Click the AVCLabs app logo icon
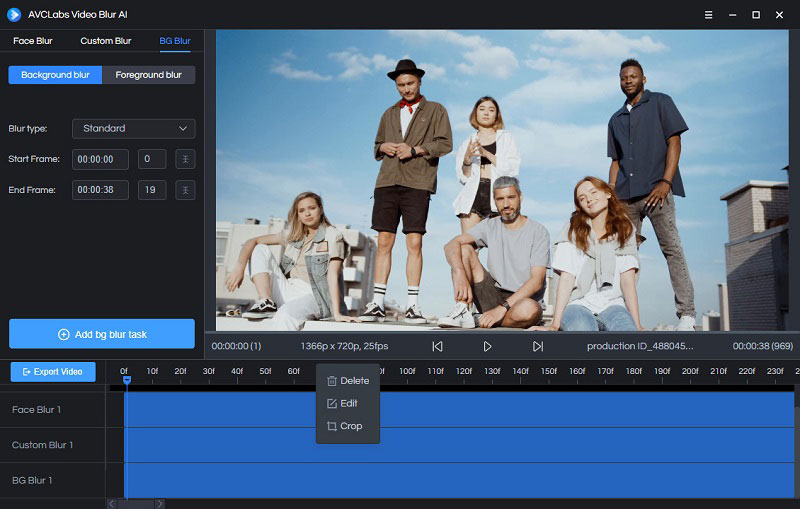Image resolution: width=800 pixels, height=509 pixels. pos(15,15)
